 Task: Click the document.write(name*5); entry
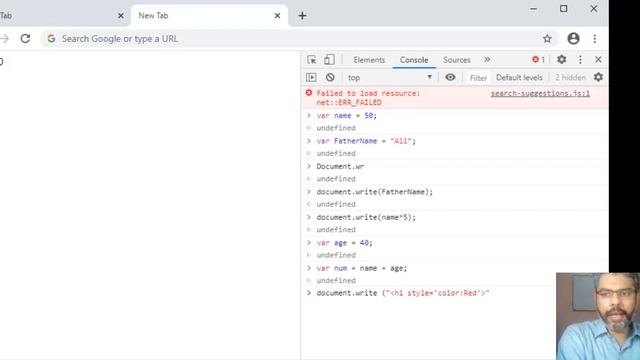coord(366,217)
